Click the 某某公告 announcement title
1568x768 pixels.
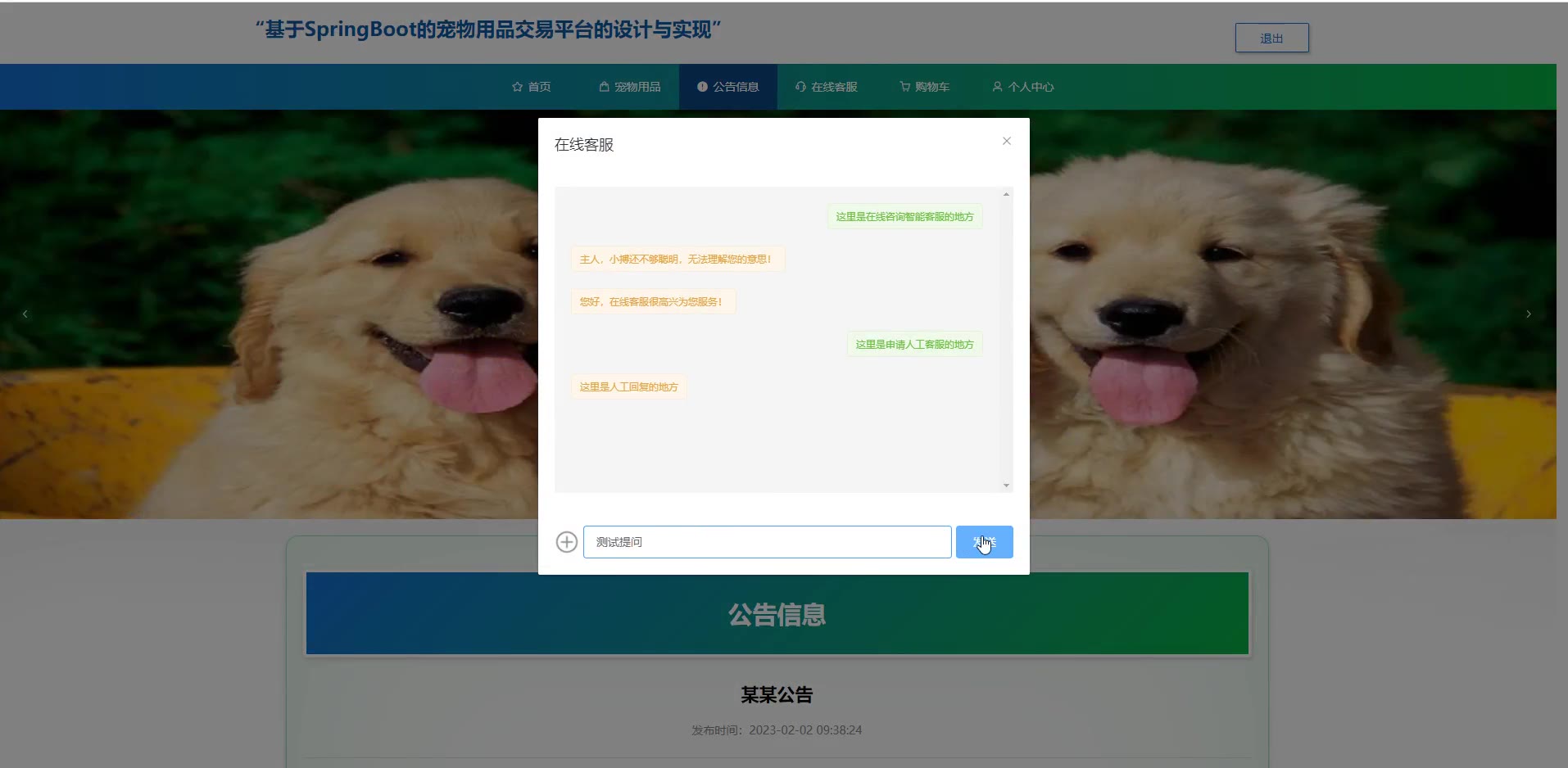777,695
